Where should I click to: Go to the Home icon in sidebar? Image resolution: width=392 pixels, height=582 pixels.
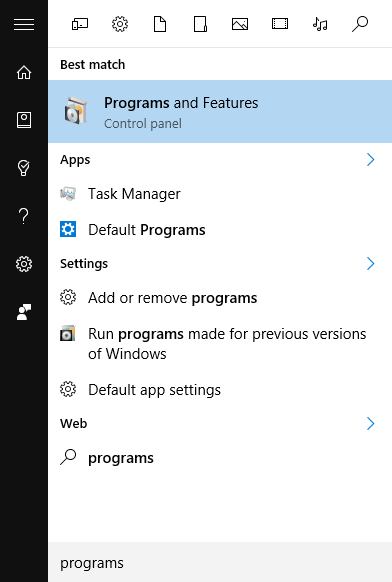click(x=24, y=72)
